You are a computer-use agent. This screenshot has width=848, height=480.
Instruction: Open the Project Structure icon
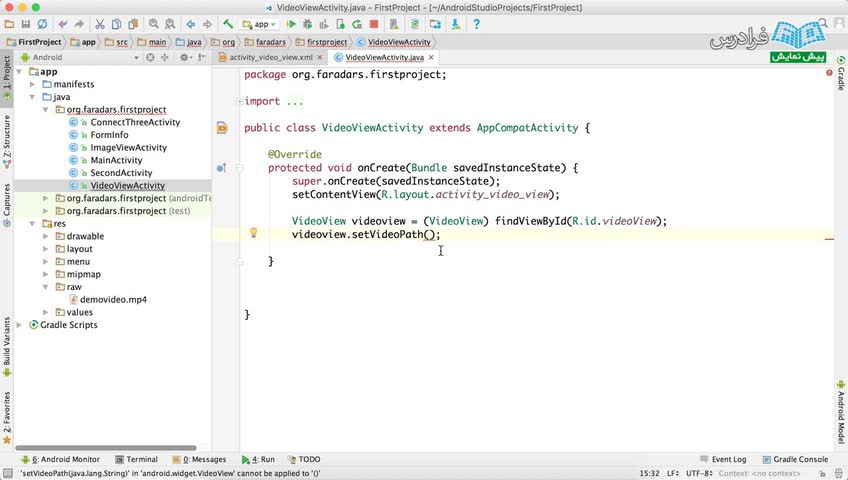(435, 24)
